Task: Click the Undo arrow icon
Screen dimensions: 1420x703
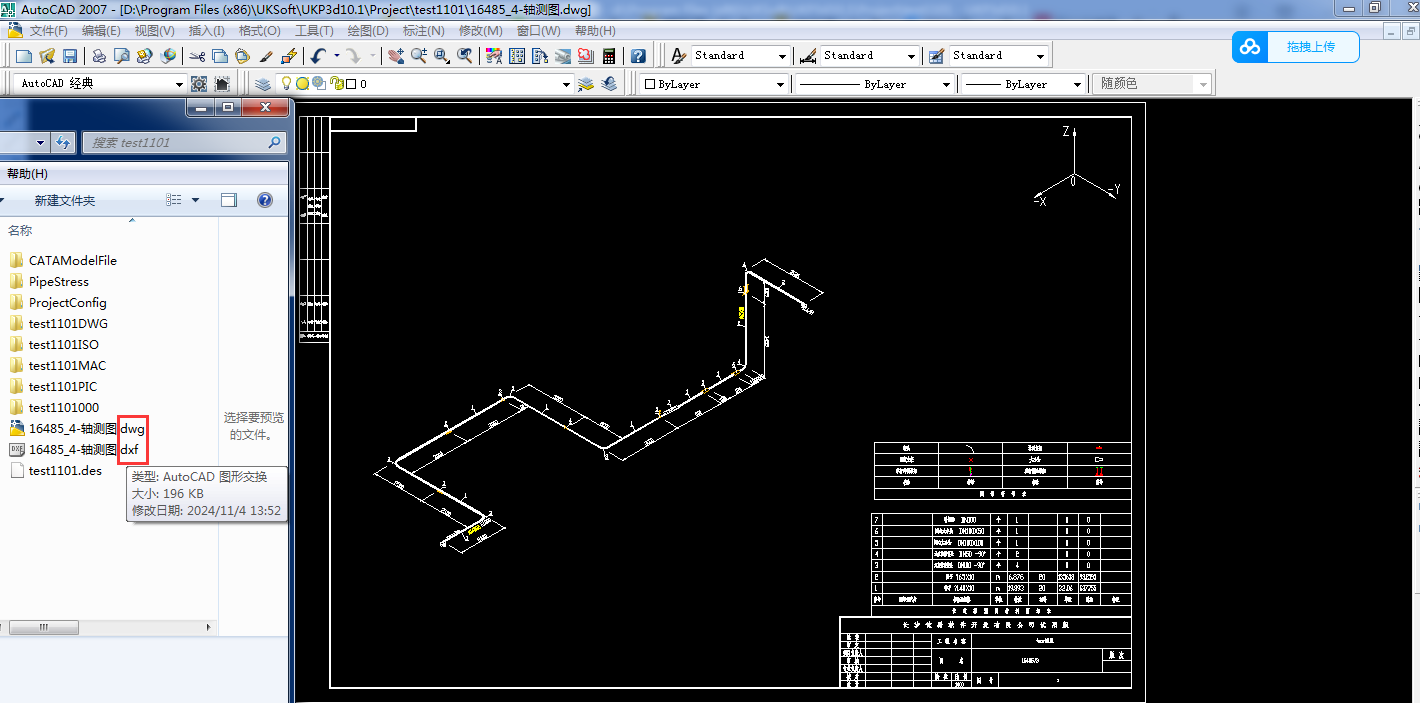Action: click(x=318, y=56)
